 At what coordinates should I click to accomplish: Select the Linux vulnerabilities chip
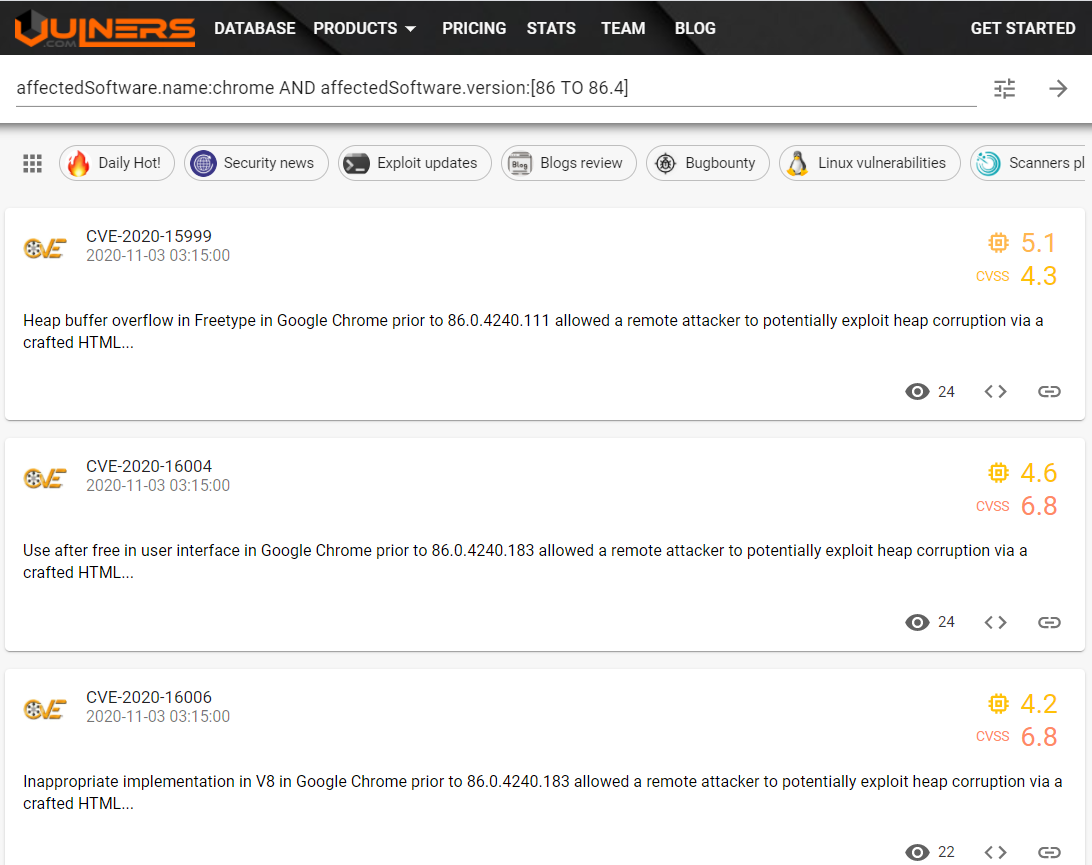click(869, 163)
